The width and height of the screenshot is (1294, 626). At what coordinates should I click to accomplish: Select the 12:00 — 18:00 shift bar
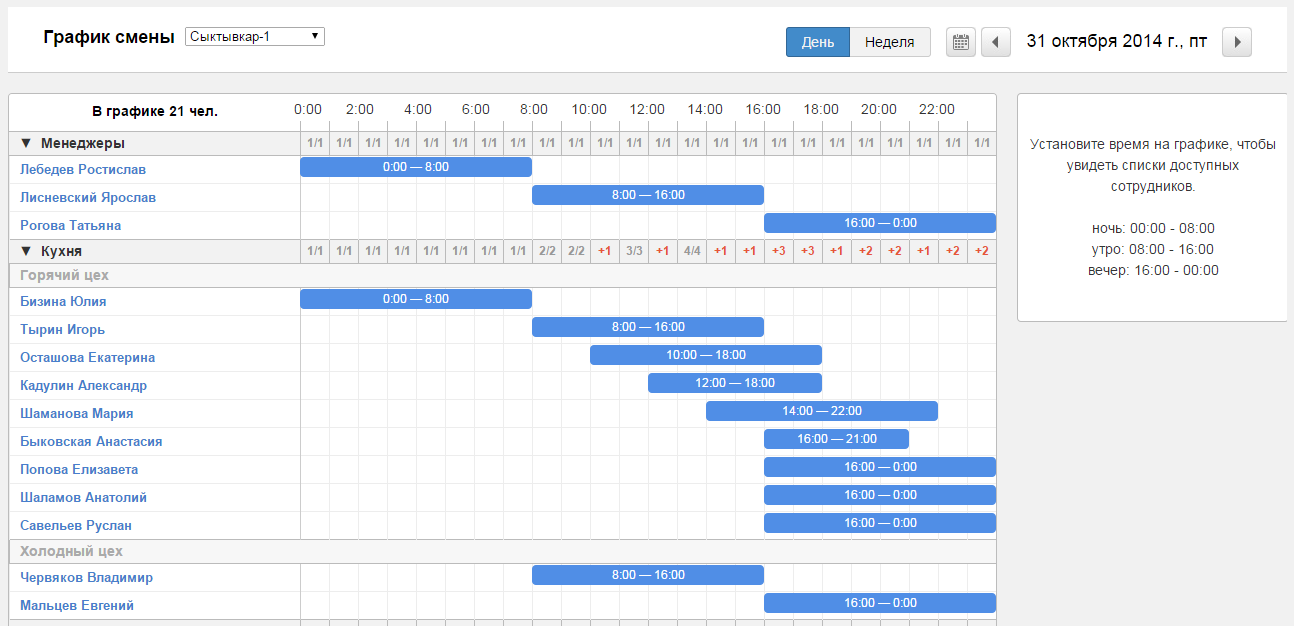[x=735, y=383]
